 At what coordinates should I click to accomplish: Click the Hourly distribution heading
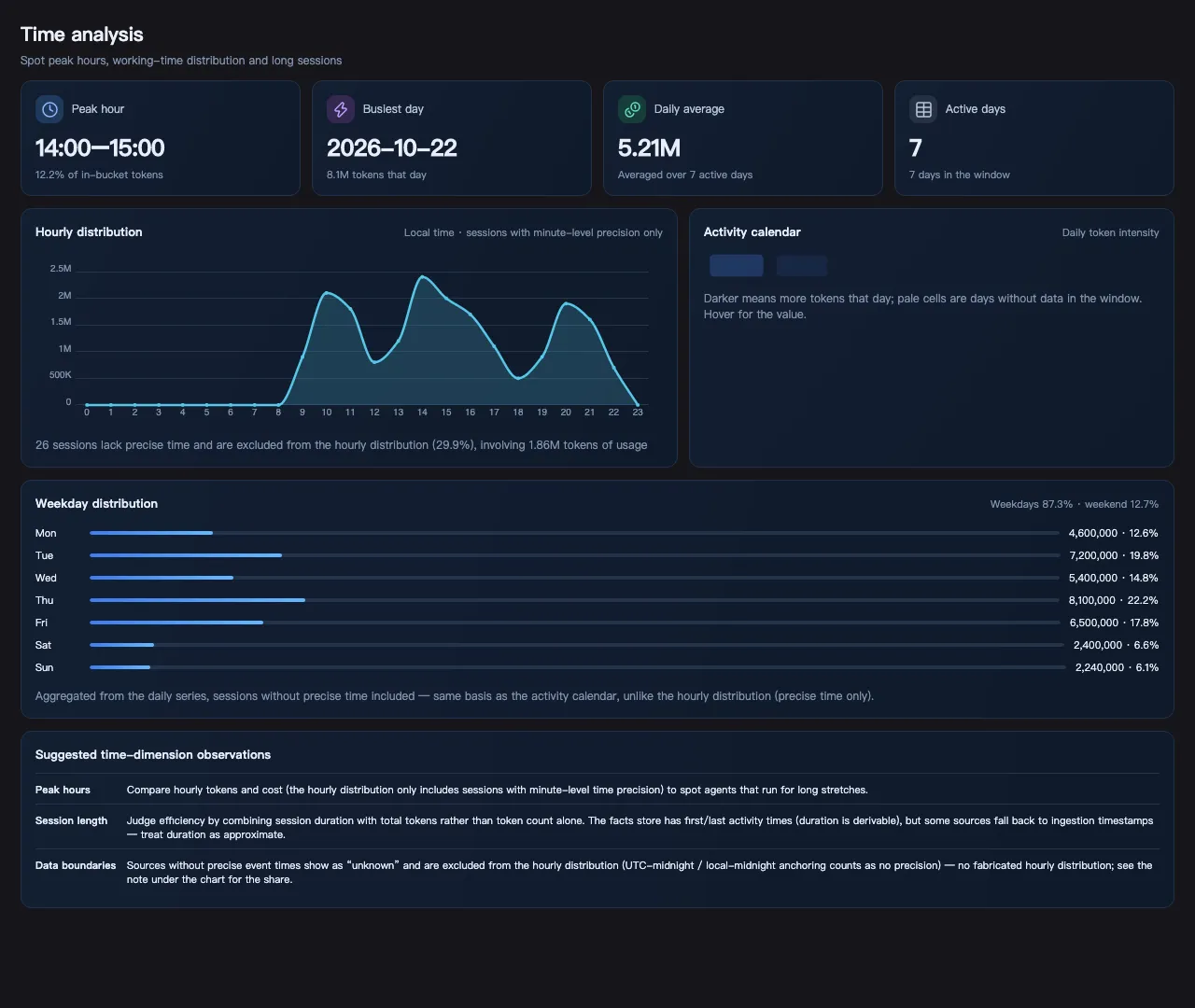[x=89, y=232]
